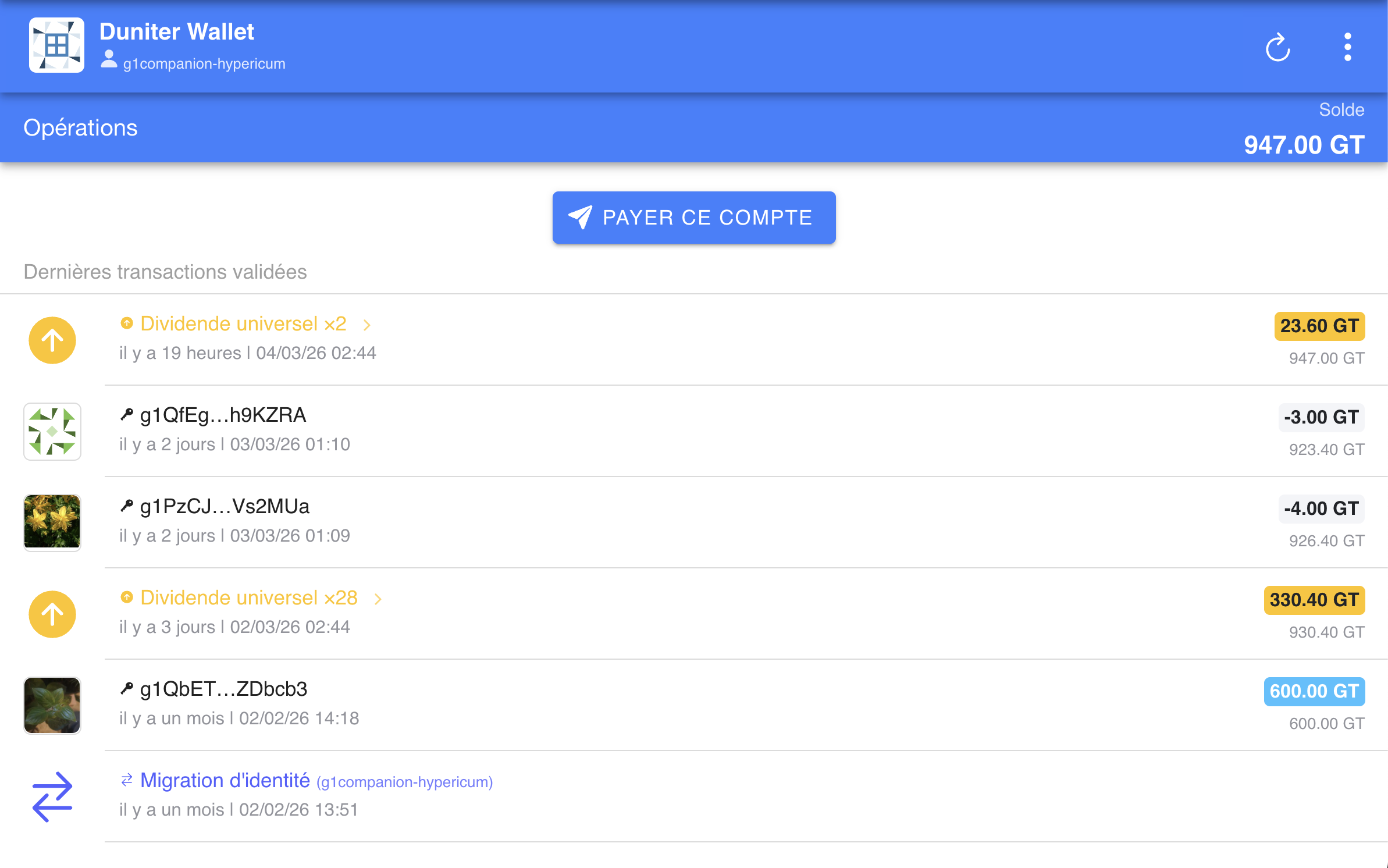Expand the Dividende universel ×2 chevron
1388x868 pixels.
click(367, 325)
